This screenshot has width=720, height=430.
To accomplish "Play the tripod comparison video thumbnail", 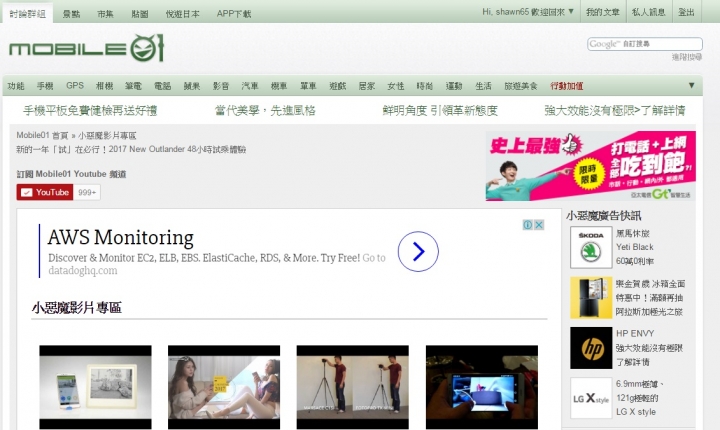I will [x=353, y=387].
